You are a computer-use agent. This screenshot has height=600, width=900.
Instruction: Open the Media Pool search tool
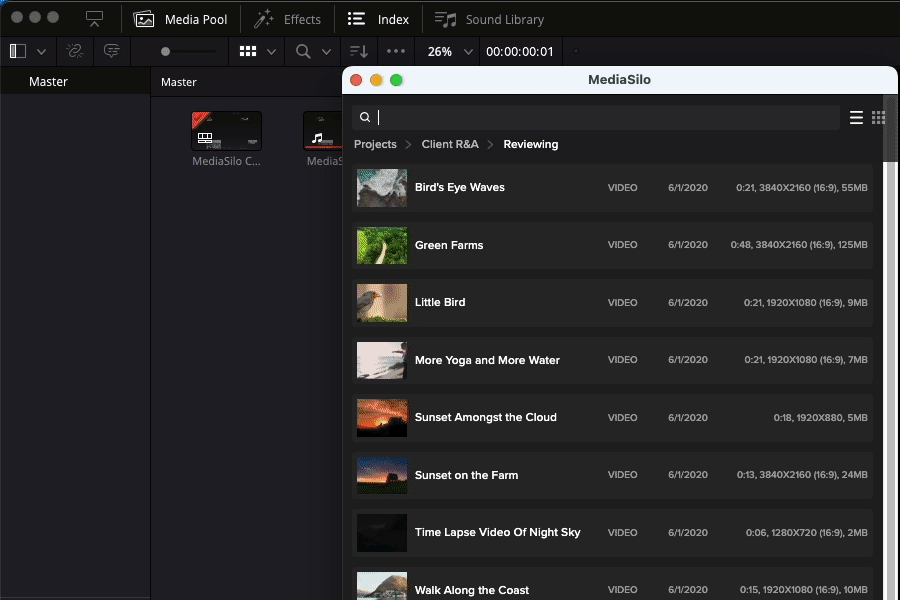300,51
